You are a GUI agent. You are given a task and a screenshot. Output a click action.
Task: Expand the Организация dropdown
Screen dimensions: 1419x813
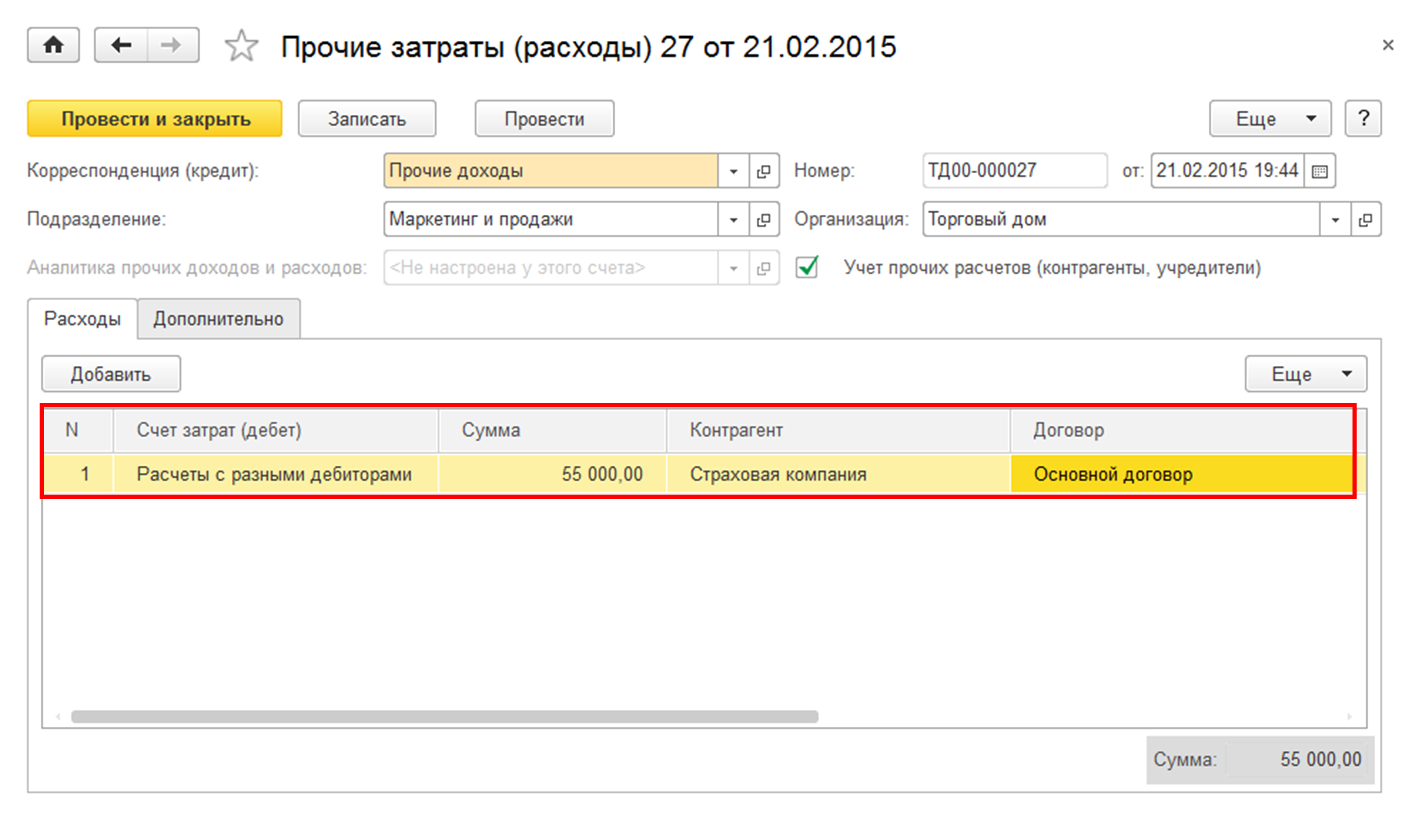tap(1336, 219)
